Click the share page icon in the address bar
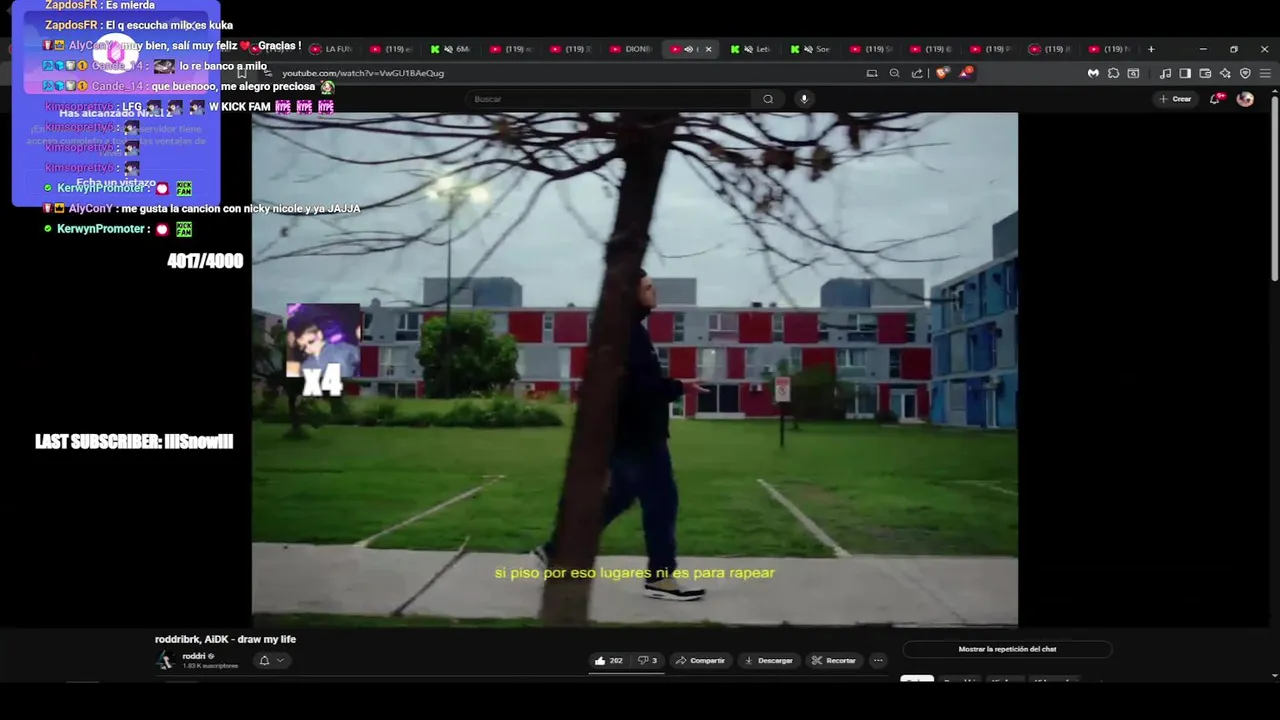Viewport: 1280px width, 720px height. (x=917, y=73)
